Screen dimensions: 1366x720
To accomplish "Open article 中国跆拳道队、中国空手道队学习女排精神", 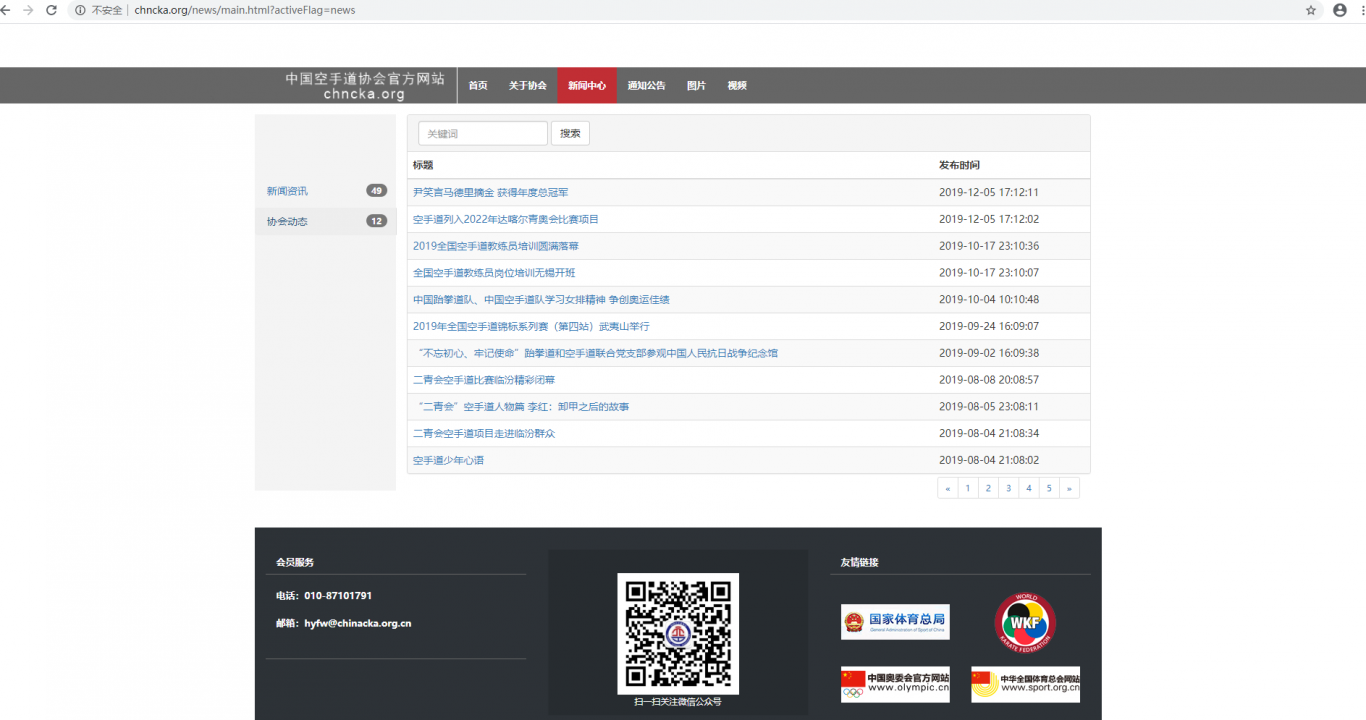I will tap(541, 299).
